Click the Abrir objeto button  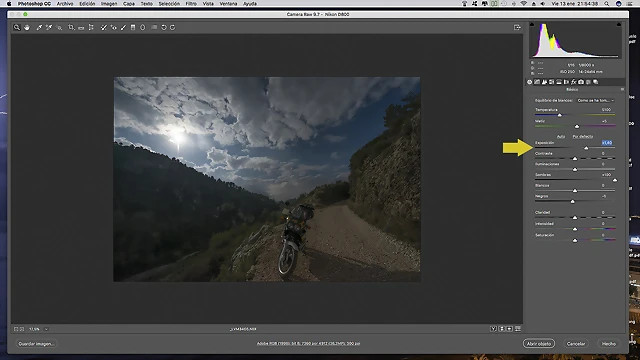coord(539,344)
